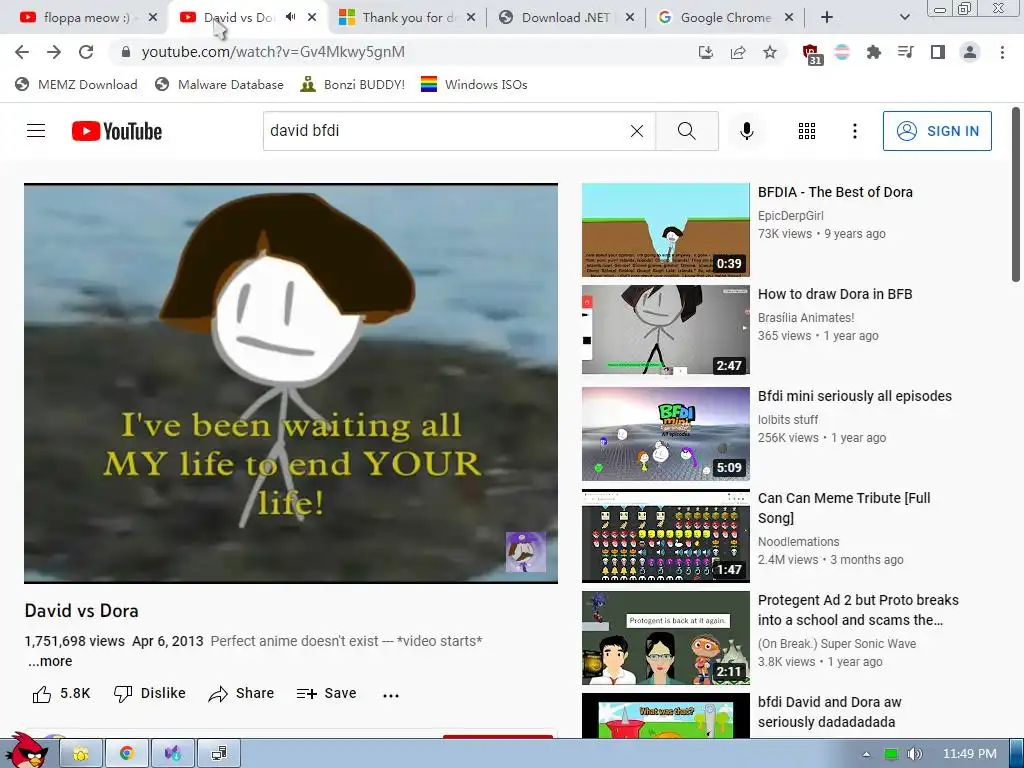Click the youtube.com address bar URL

click(x=273, y=52)
